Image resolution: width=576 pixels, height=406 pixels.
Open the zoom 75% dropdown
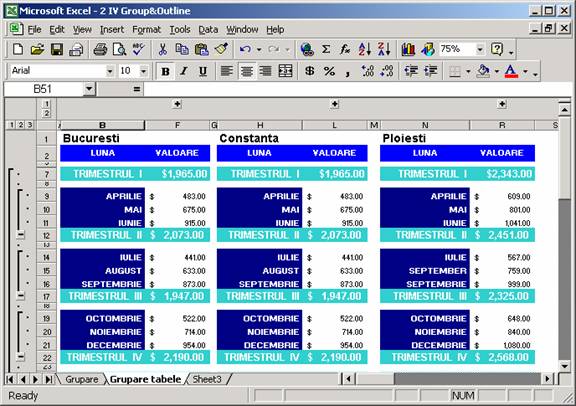(480, 49)
